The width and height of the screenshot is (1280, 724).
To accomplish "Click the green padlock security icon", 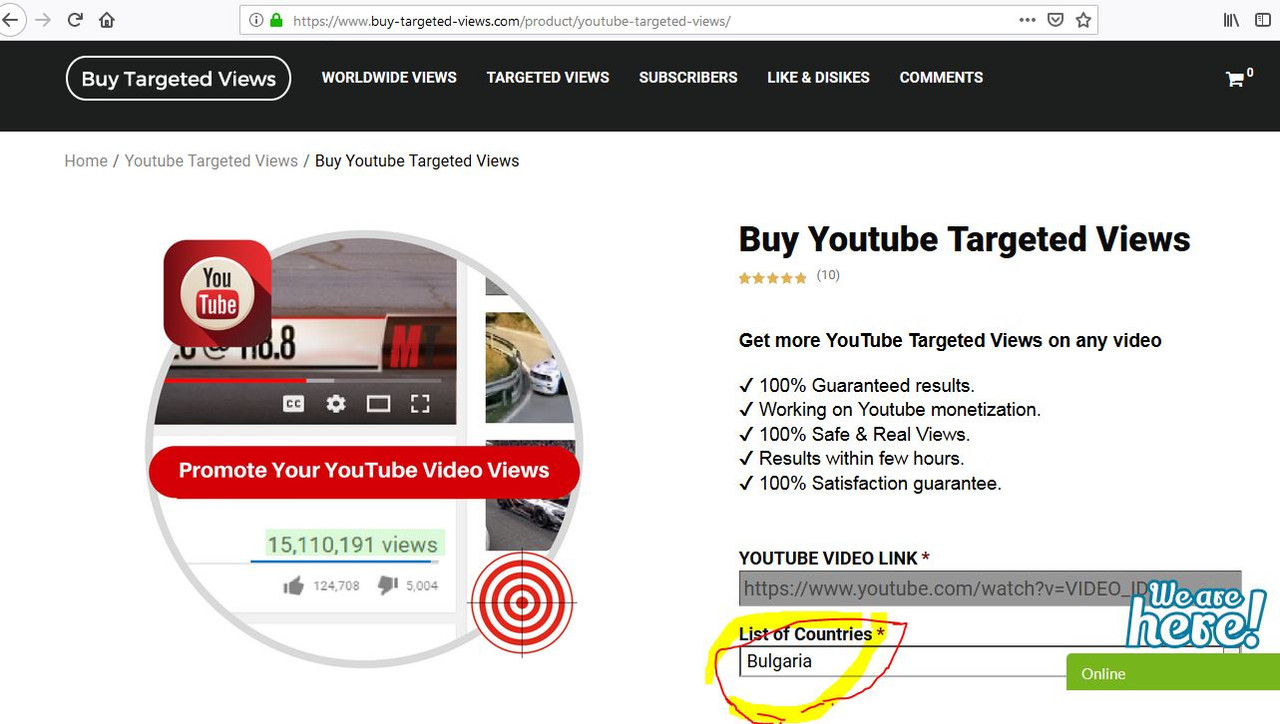I will [x=276, y=20].
